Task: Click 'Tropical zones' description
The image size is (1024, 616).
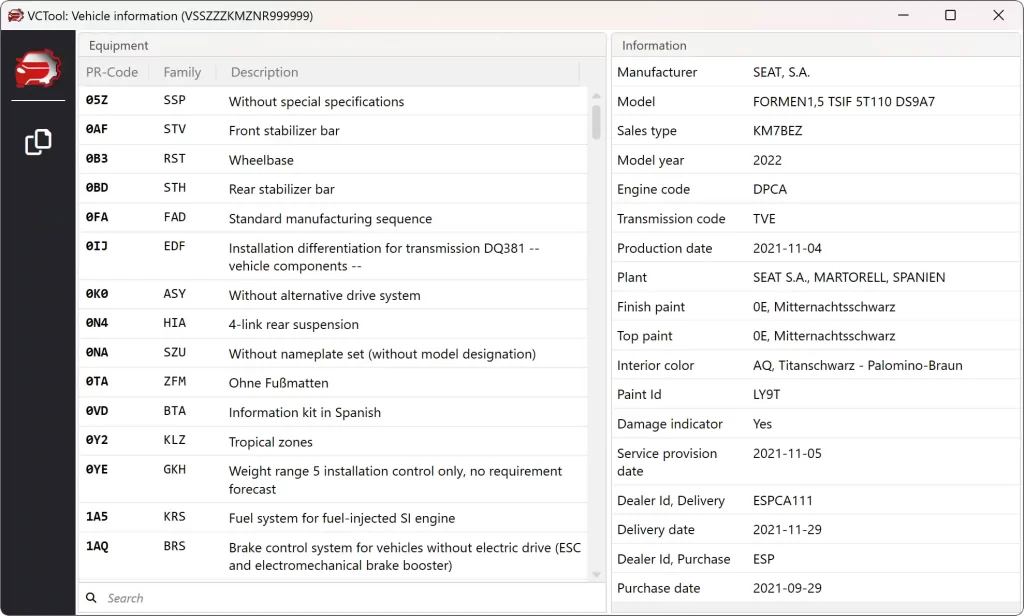Action: (x=270, y=442)
